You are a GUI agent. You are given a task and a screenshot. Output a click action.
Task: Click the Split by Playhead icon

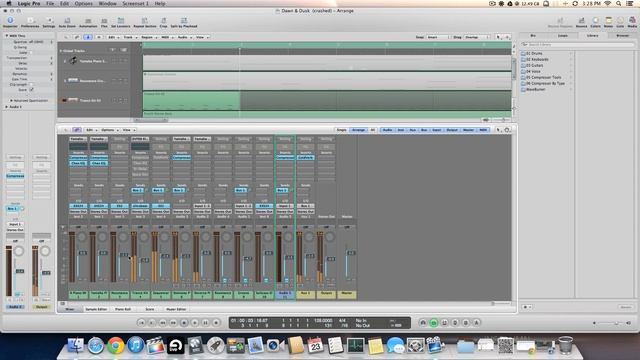click(x=184, y=22)
